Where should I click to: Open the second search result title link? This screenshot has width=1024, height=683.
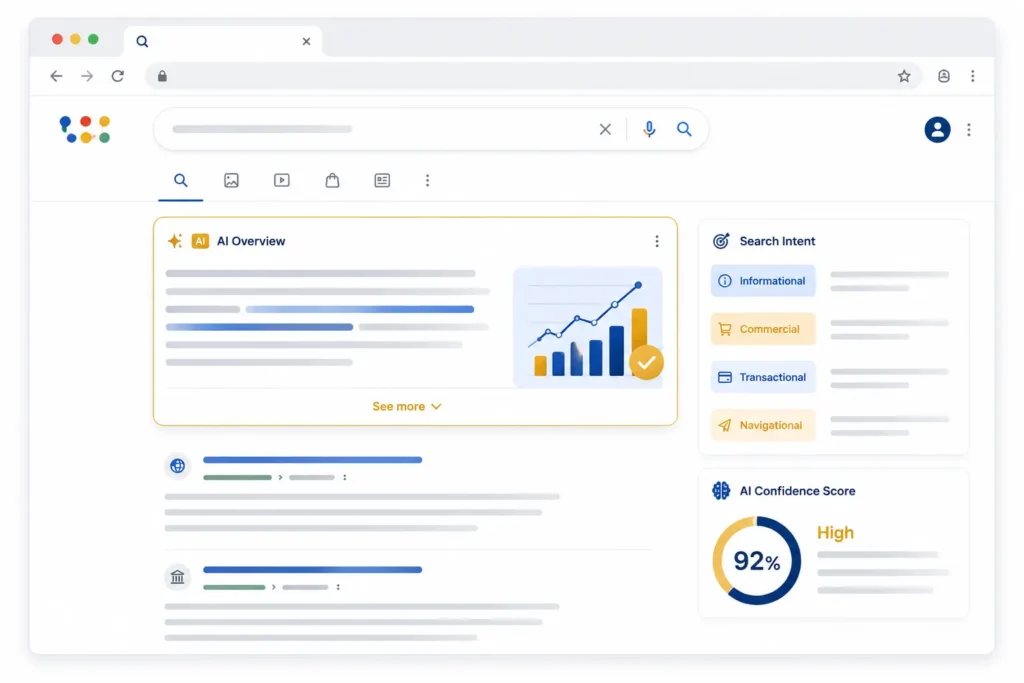click(x=312, y=570)
